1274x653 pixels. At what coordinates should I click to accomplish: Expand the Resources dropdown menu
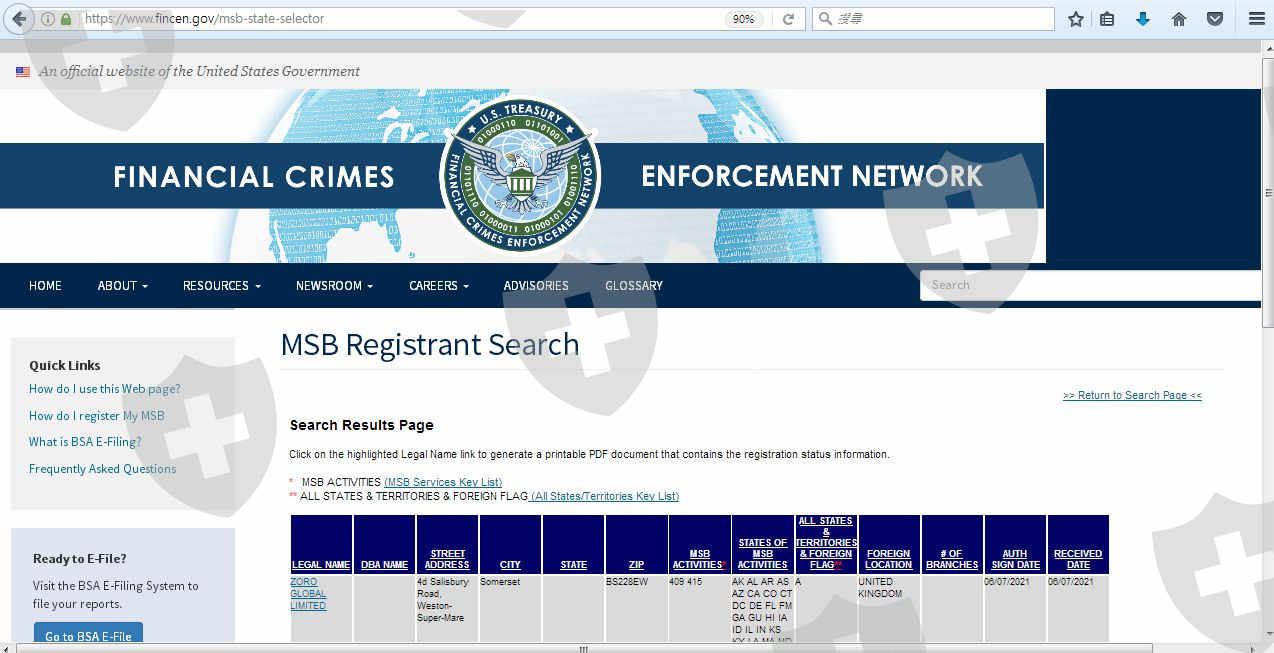[221, 286]
